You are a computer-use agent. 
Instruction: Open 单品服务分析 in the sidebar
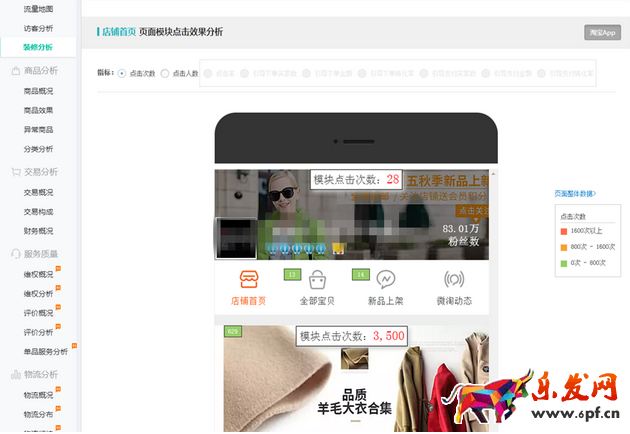click(45, 352)
